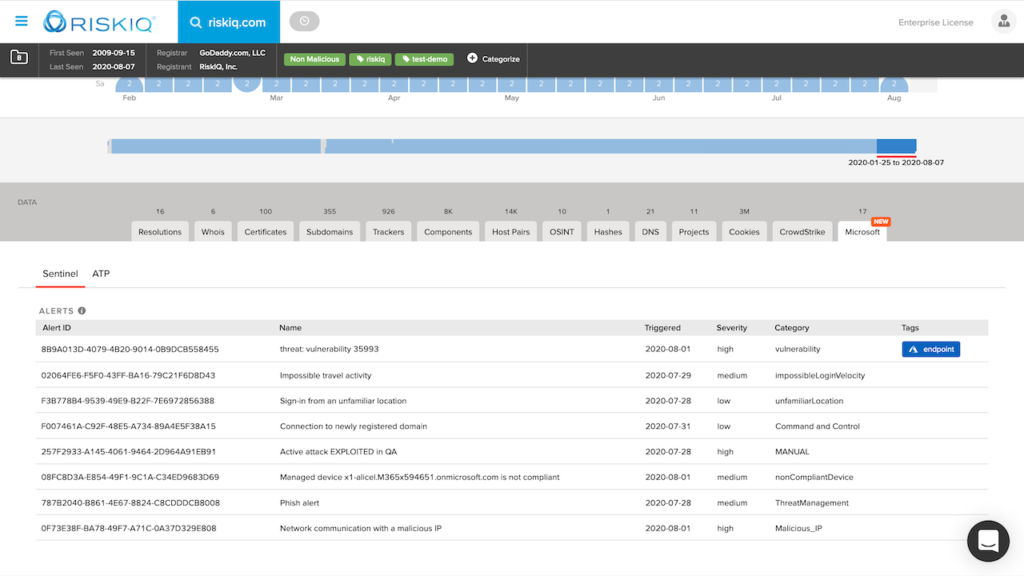Viewport: 1024px width, 576px height.
Task: Click the round gray toggle beside search
Action: click(x=304, y=22)
